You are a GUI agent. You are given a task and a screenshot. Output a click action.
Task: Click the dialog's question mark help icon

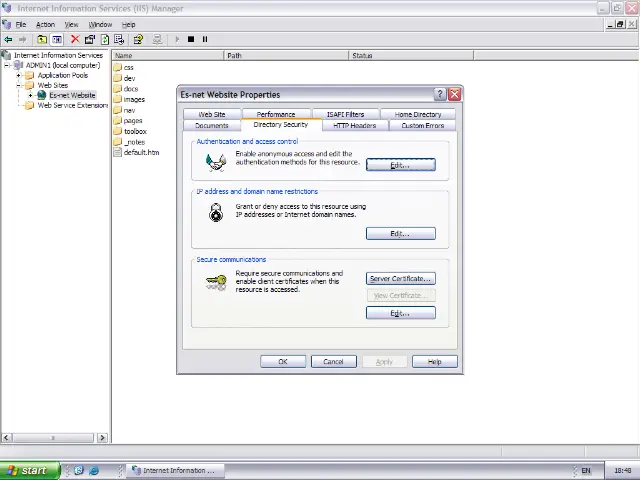coord(440,94)
